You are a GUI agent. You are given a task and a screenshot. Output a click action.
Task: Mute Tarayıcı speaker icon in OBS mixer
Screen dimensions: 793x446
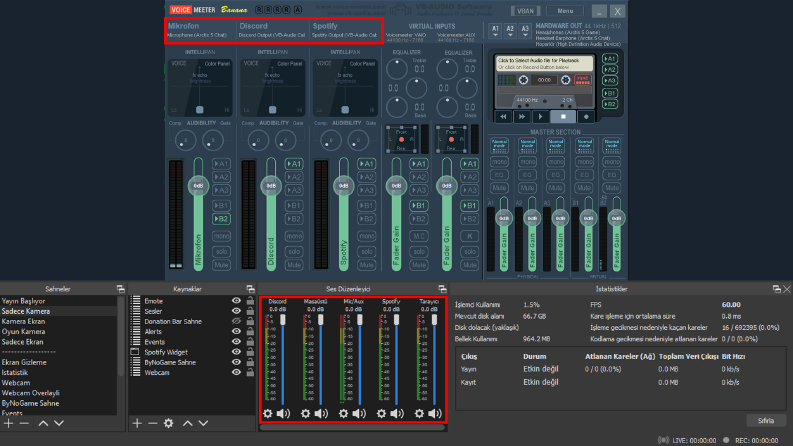point(435,414)
